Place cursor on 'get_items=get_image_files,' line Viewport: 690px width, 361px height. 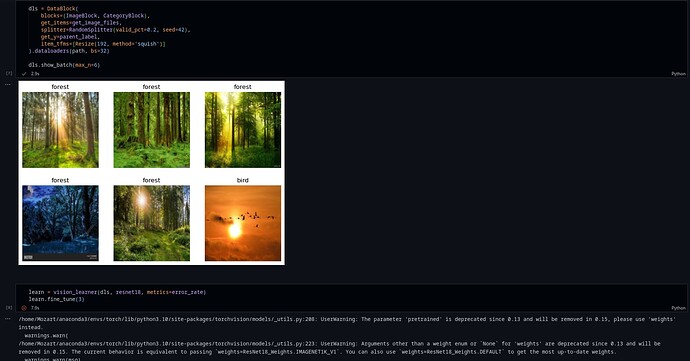point(81,22)
